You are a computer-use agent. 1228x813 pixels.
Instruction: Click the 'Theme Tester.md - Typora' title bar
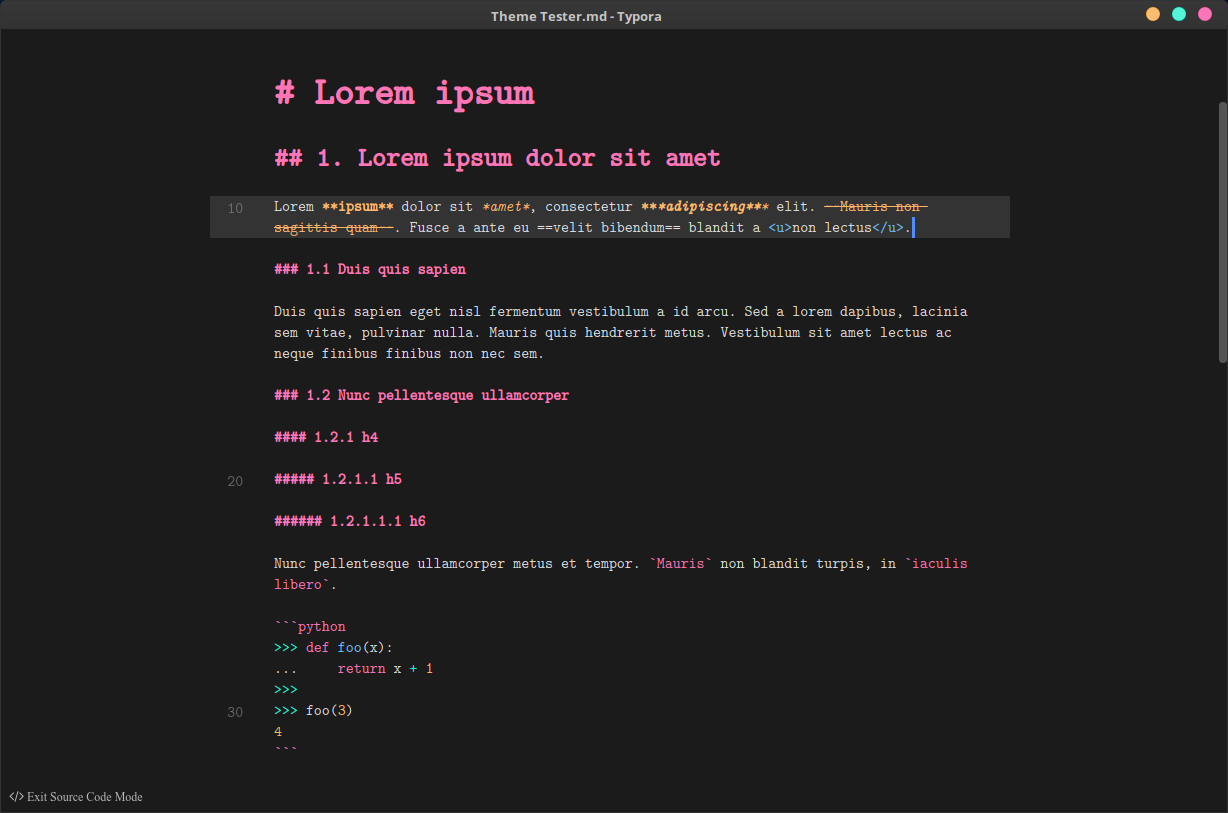(x=576, y=15)
